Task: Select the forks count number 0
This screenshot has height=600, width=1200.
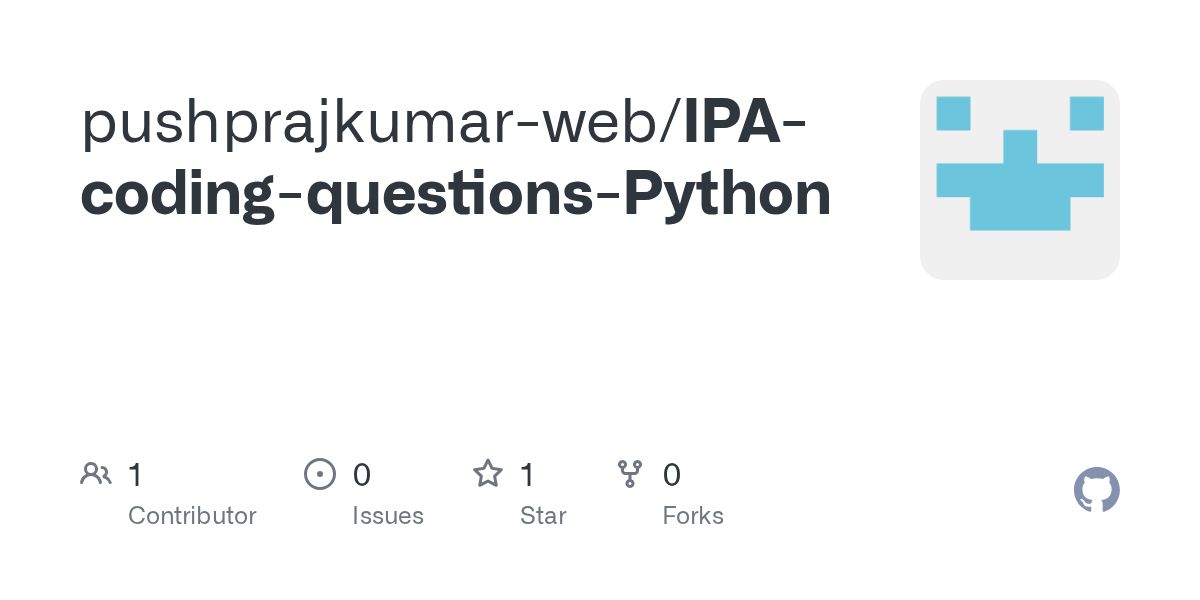Action: click(671, 475)
